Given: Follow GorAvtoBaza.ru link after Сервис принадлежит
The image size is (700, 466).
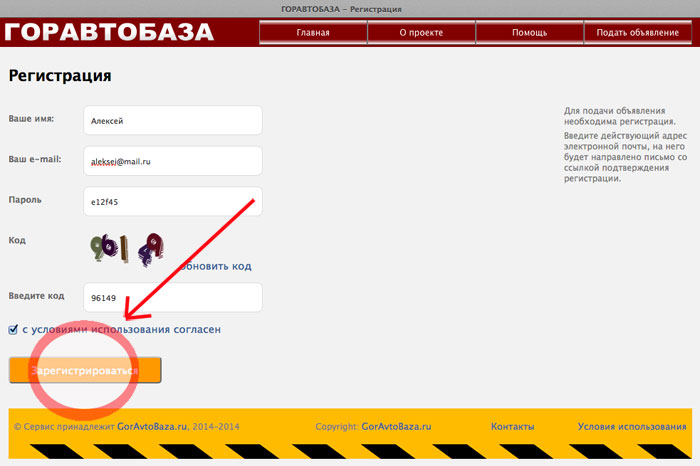Looking at the screenshot, I should pyautogui.click(x=152, y=427).
